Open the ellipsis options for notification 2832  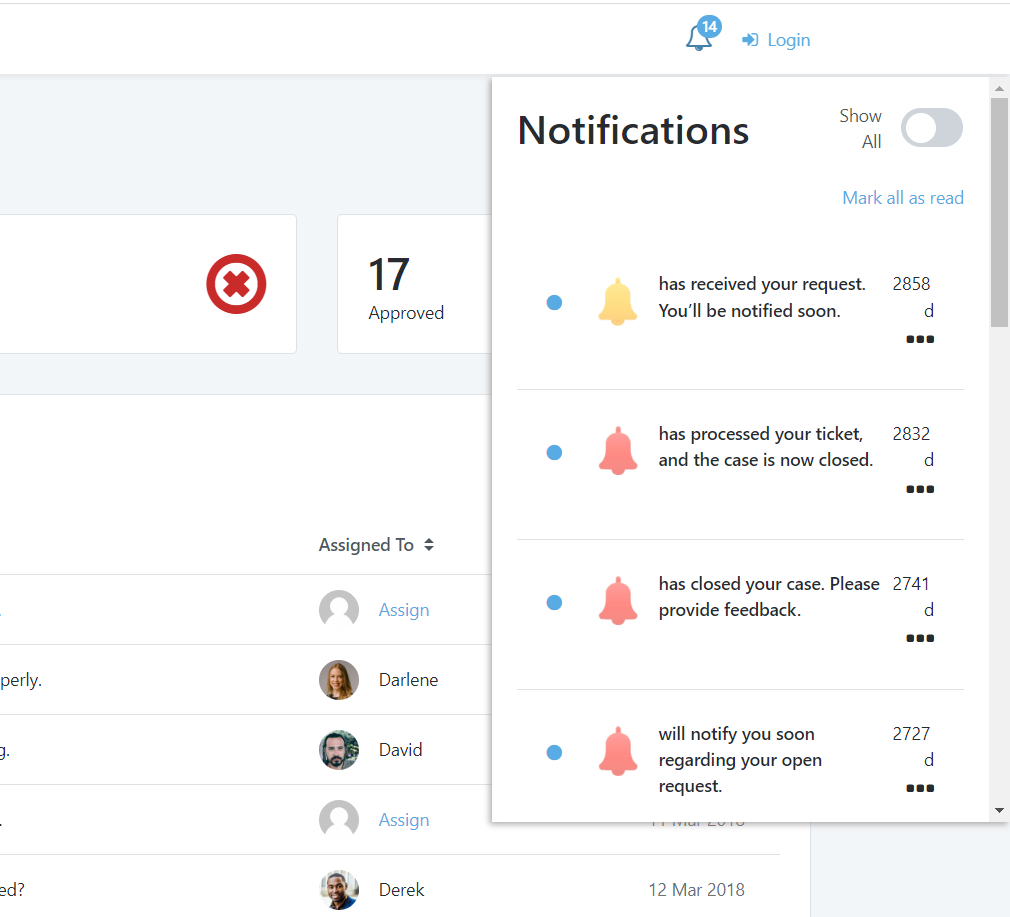pyautogui.click(x=919, y=489)
